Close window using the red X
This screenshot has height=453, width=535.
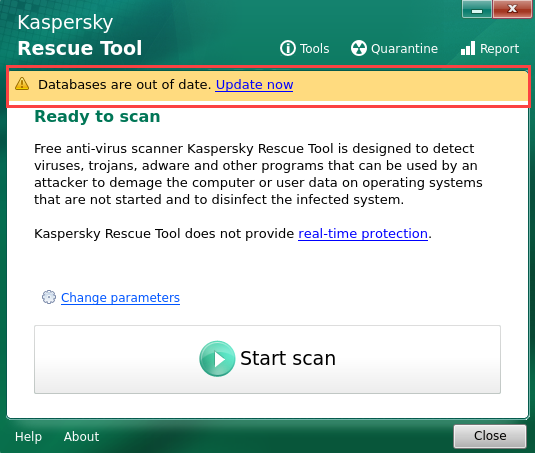tap(512, 9)
